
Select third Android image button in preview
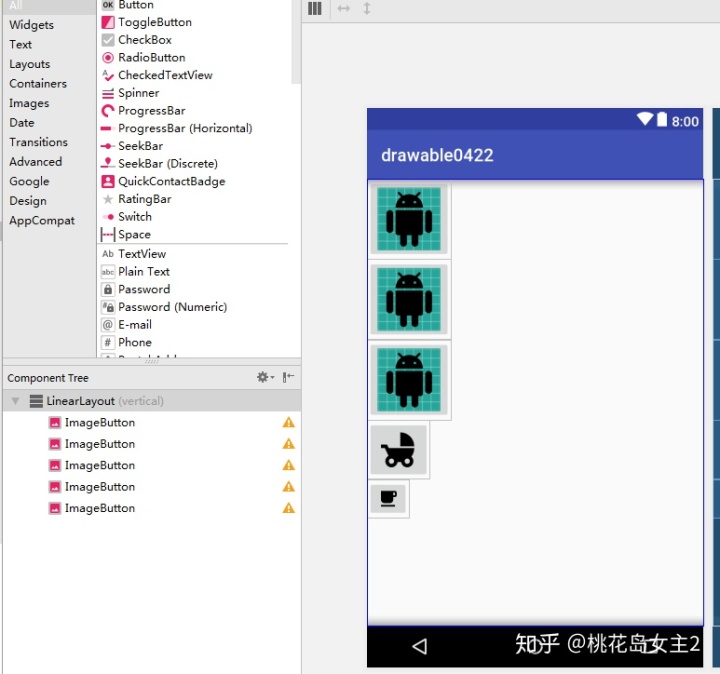409,380
